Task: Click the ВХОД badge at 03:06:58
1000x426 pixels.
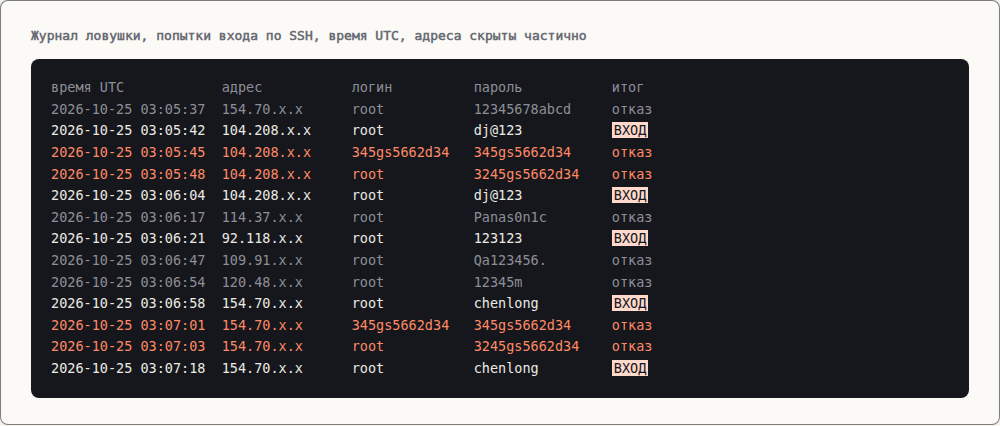Action: tap(629, 303)
